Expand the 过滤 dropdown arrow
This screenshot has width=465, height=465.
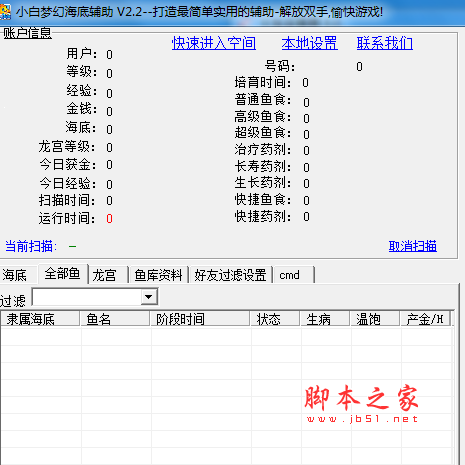click(149, 297)
